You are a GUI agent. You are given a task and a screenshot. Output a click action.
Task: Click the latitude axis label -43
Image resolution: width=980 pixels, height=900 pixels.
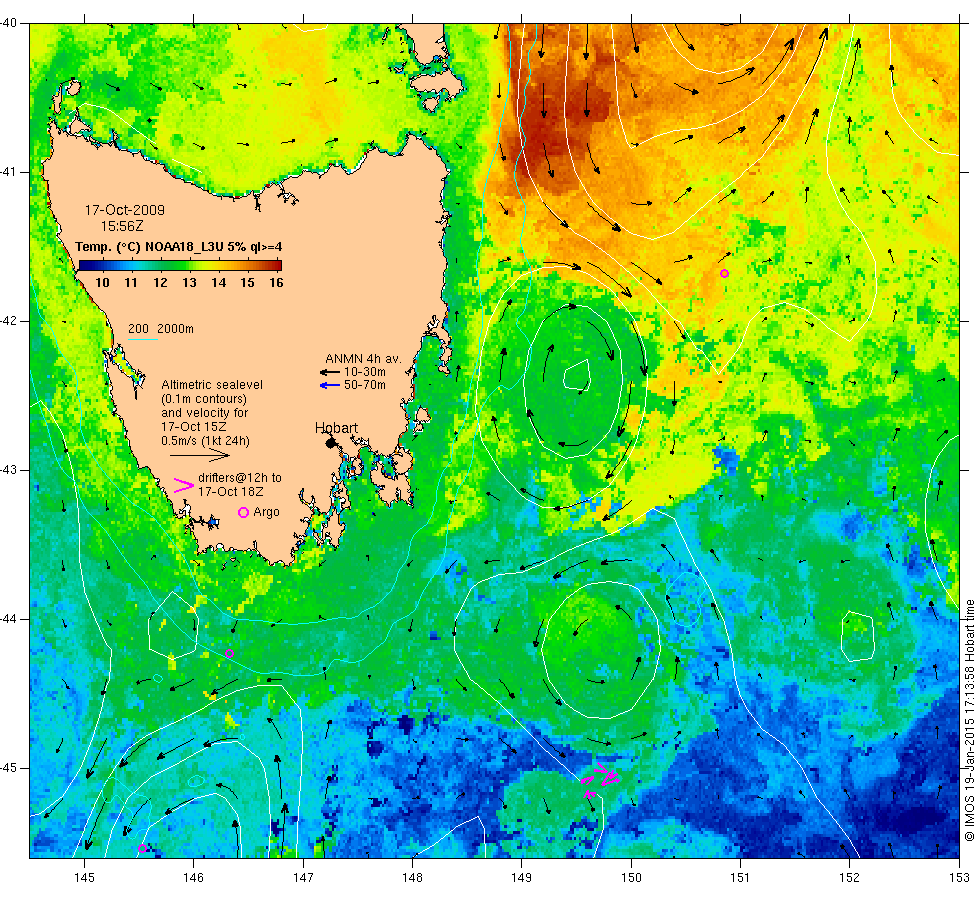[8, 470]
